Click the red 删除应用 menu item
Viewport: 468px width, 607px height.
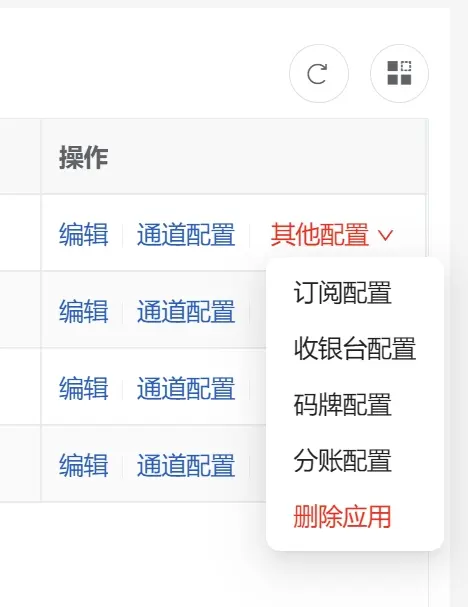[342, 517]
